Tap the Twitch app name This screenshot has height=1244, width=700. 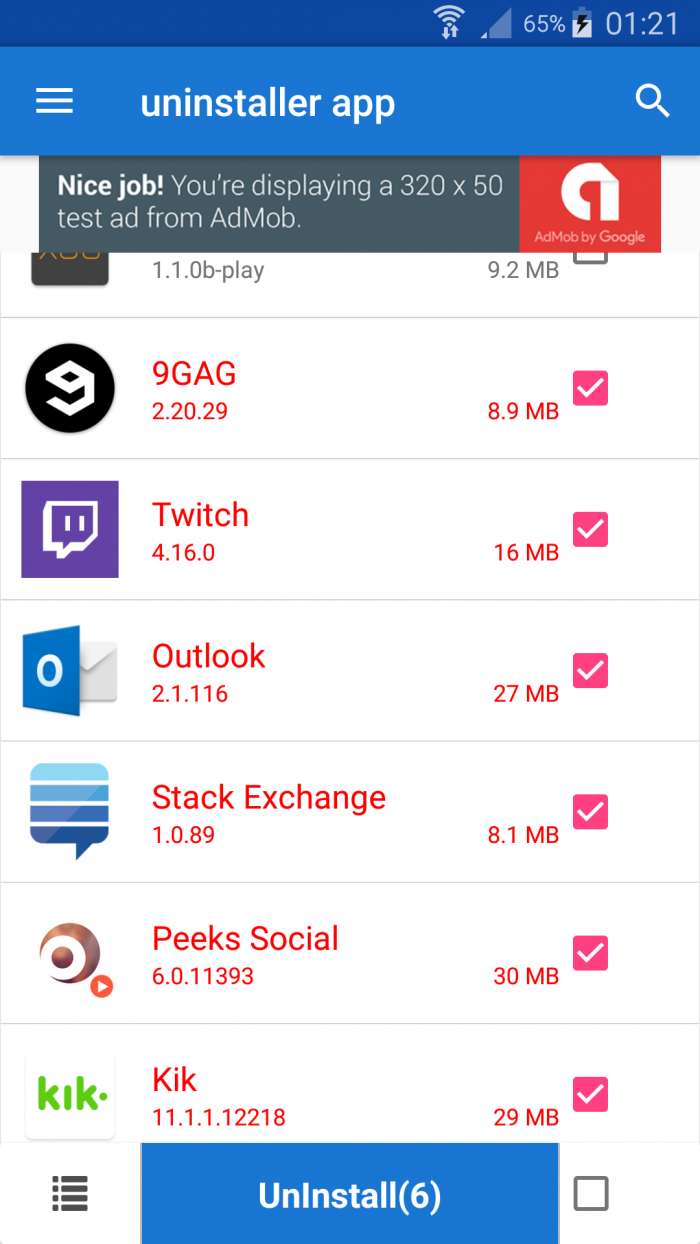(200, 515)
